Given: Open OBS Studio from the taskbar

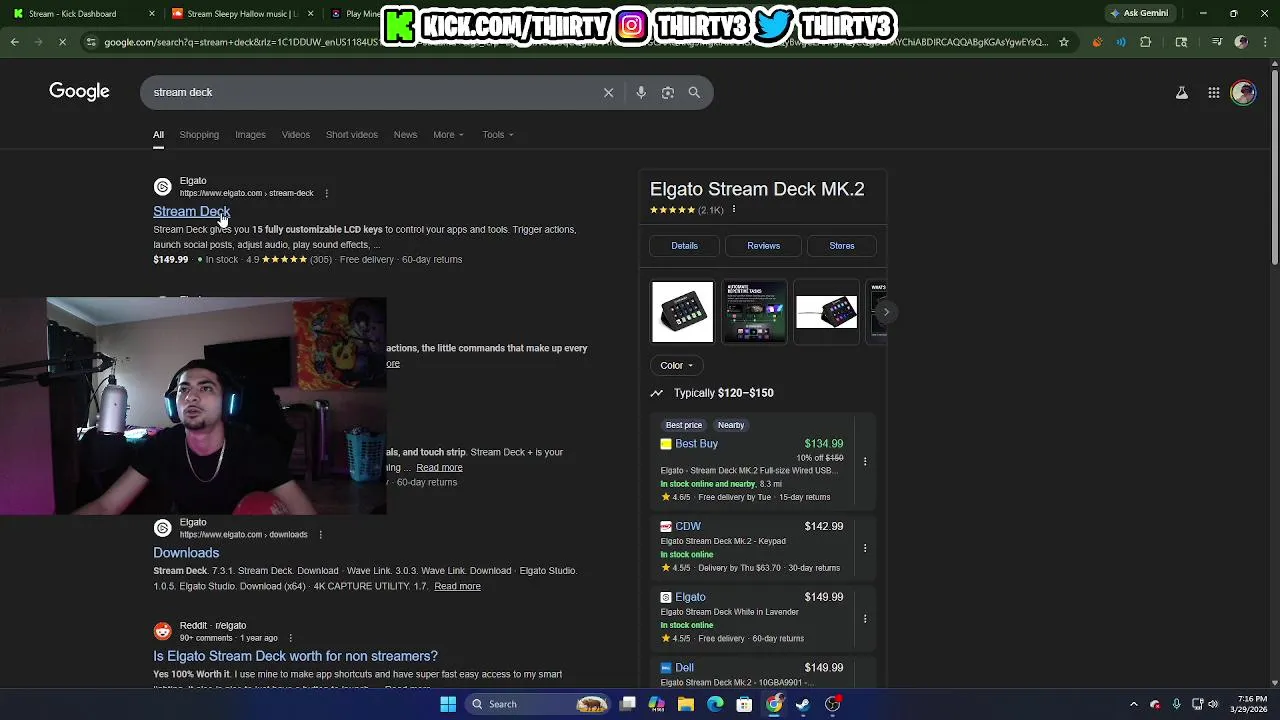Looking at the screenshot, I should pyautogui.click(x=832, y=704).
